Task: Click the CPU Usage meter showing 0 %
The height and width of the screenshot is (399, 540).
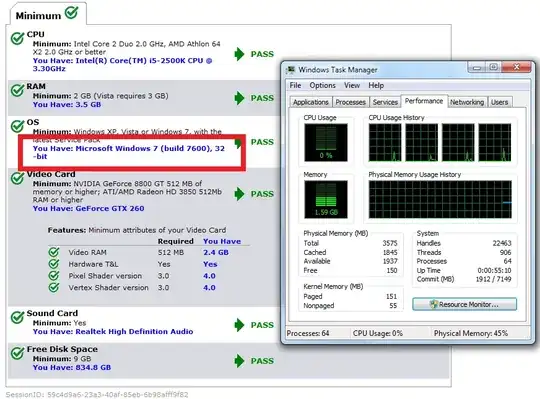Action: [x=326, y=143]
